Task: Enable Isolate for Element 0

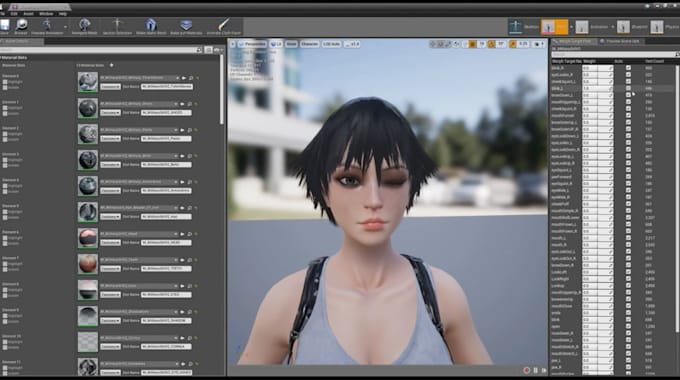Action: (5, 87)
